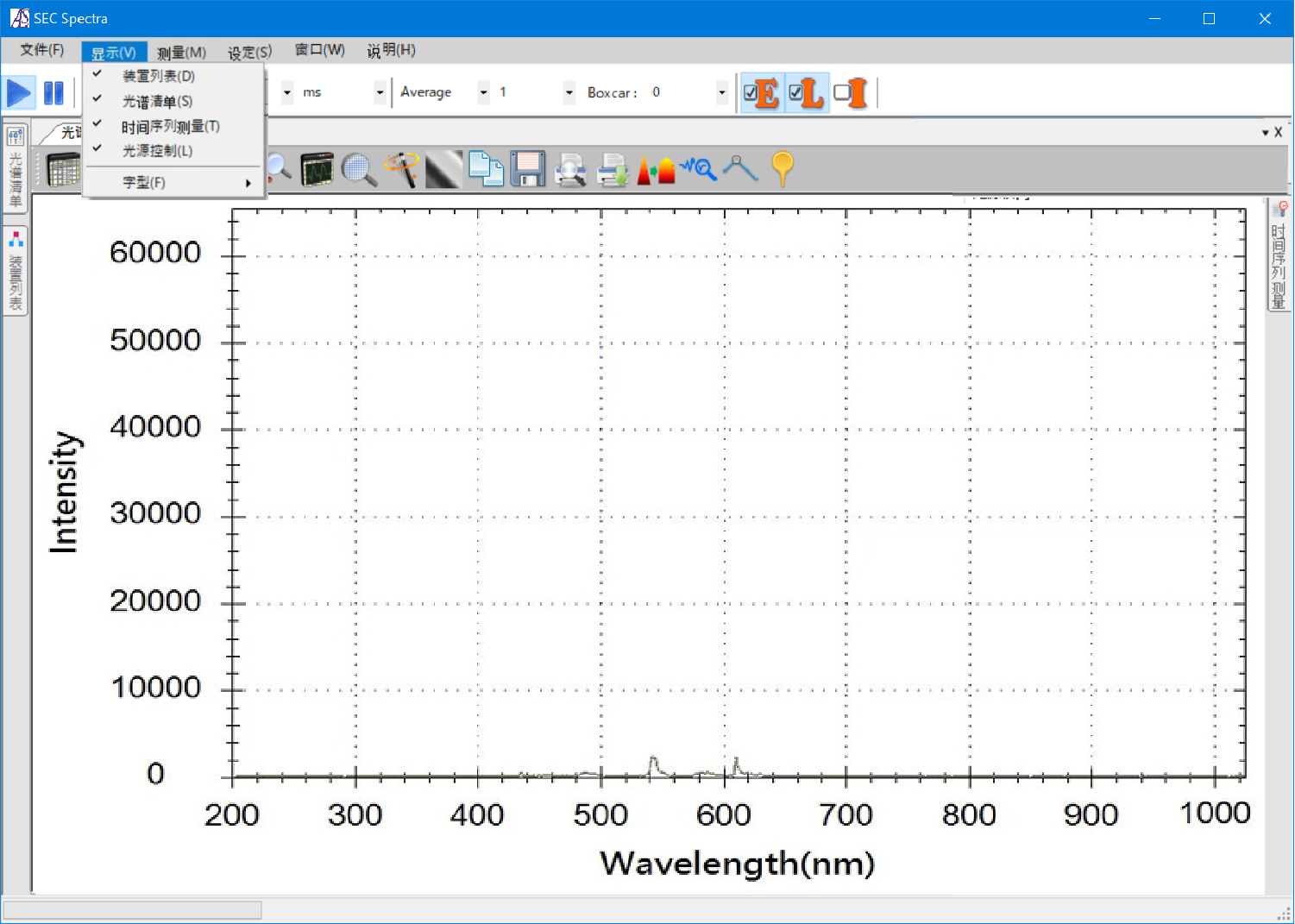This screenshot has height=924, width=1295.
Task: Open the spectrum table grid icon
Action: point(63,169)
